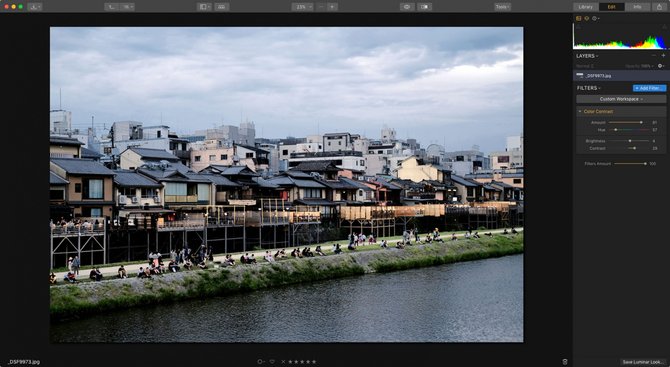Click the heart favorite icon in the bottom bar

pyautogui.click(x=272, y=361)
